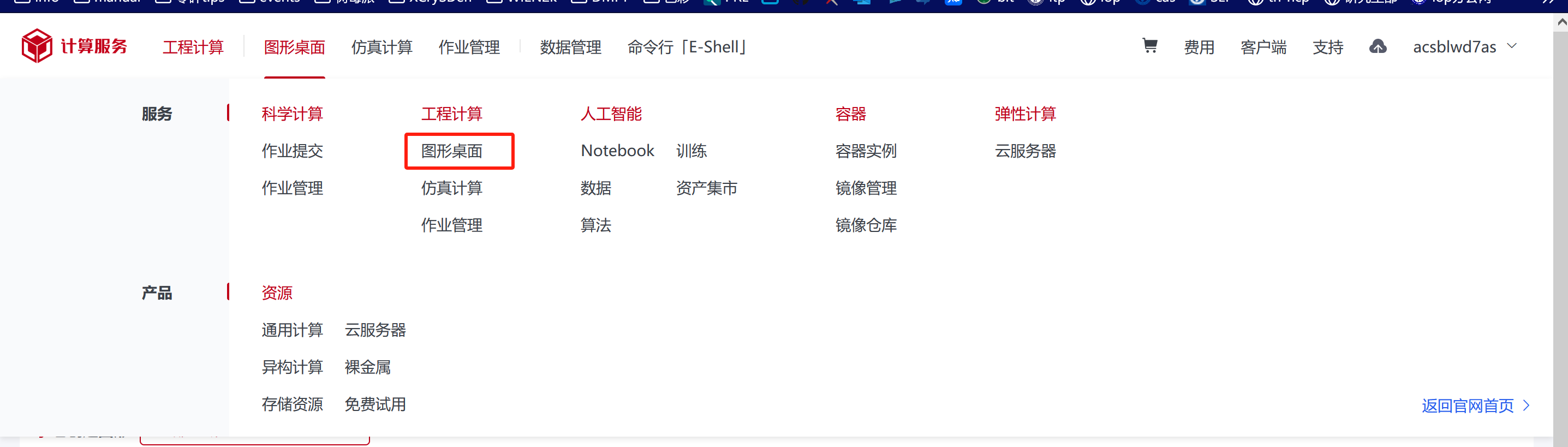This screenshot has width=1568, height=447.
Task: Open 数据管理 from the top navigation
Action: click(570, 47)
